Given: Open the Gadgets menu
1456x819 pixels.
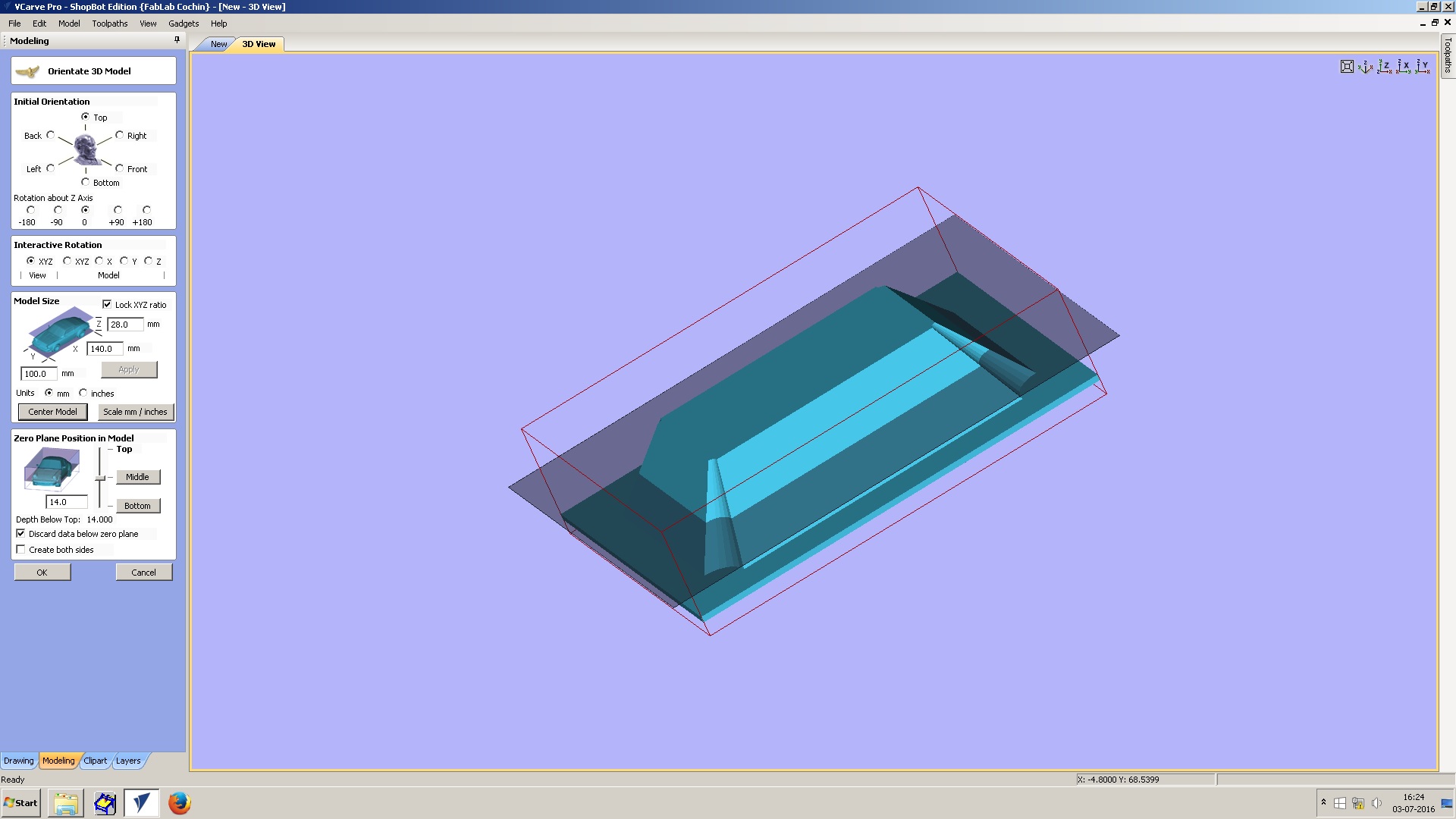Looking at the screenshot, I should point(184,24).
